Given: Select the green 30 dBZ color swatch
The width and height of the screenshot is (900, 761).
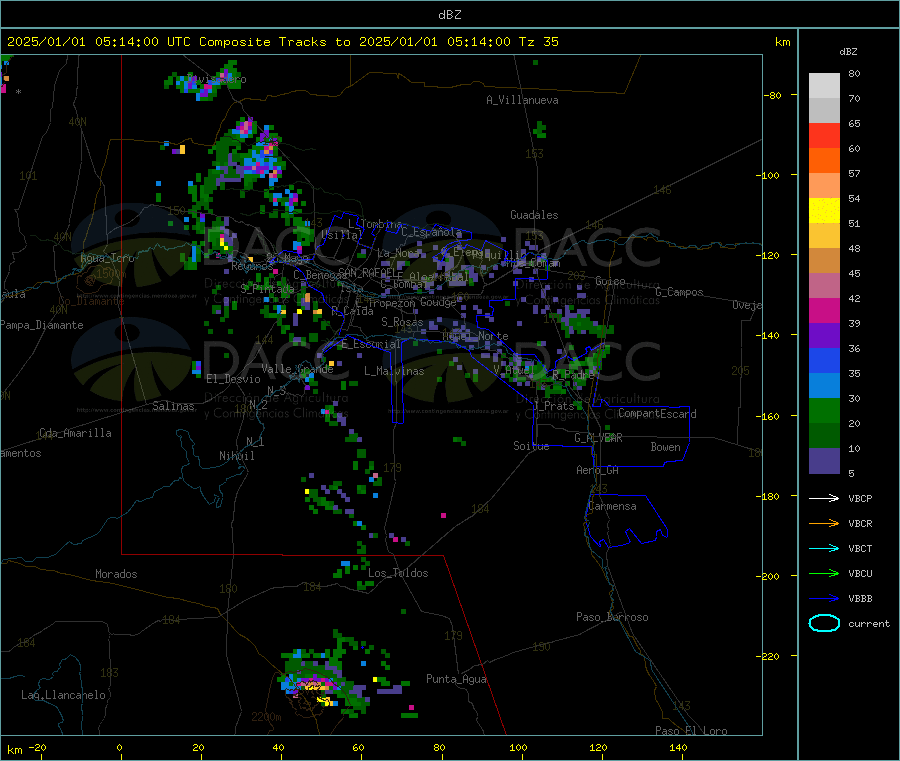Looking at the screenshot, I should [x=824, y=410].
